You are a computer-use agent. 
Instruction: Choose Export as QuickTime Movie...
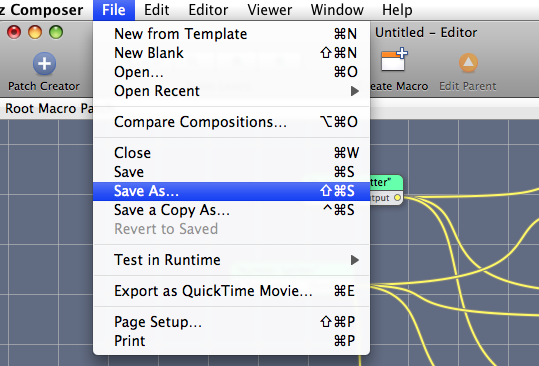tap(231, 291)
